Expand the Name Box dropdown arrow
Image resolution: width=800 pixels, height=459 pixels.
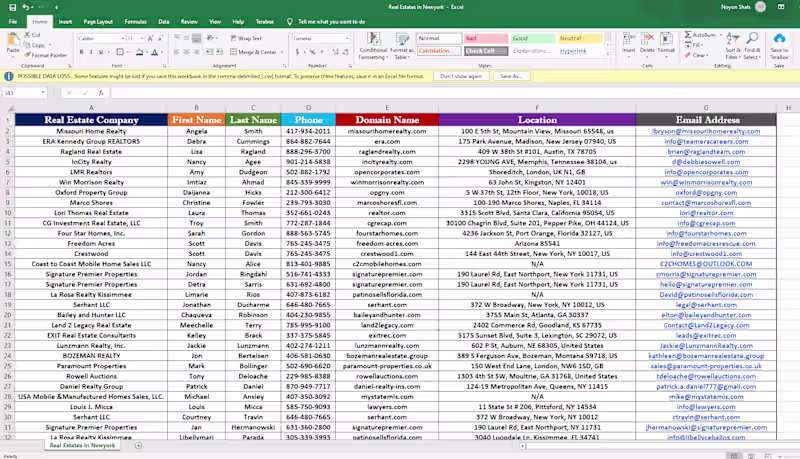[43, 92]
